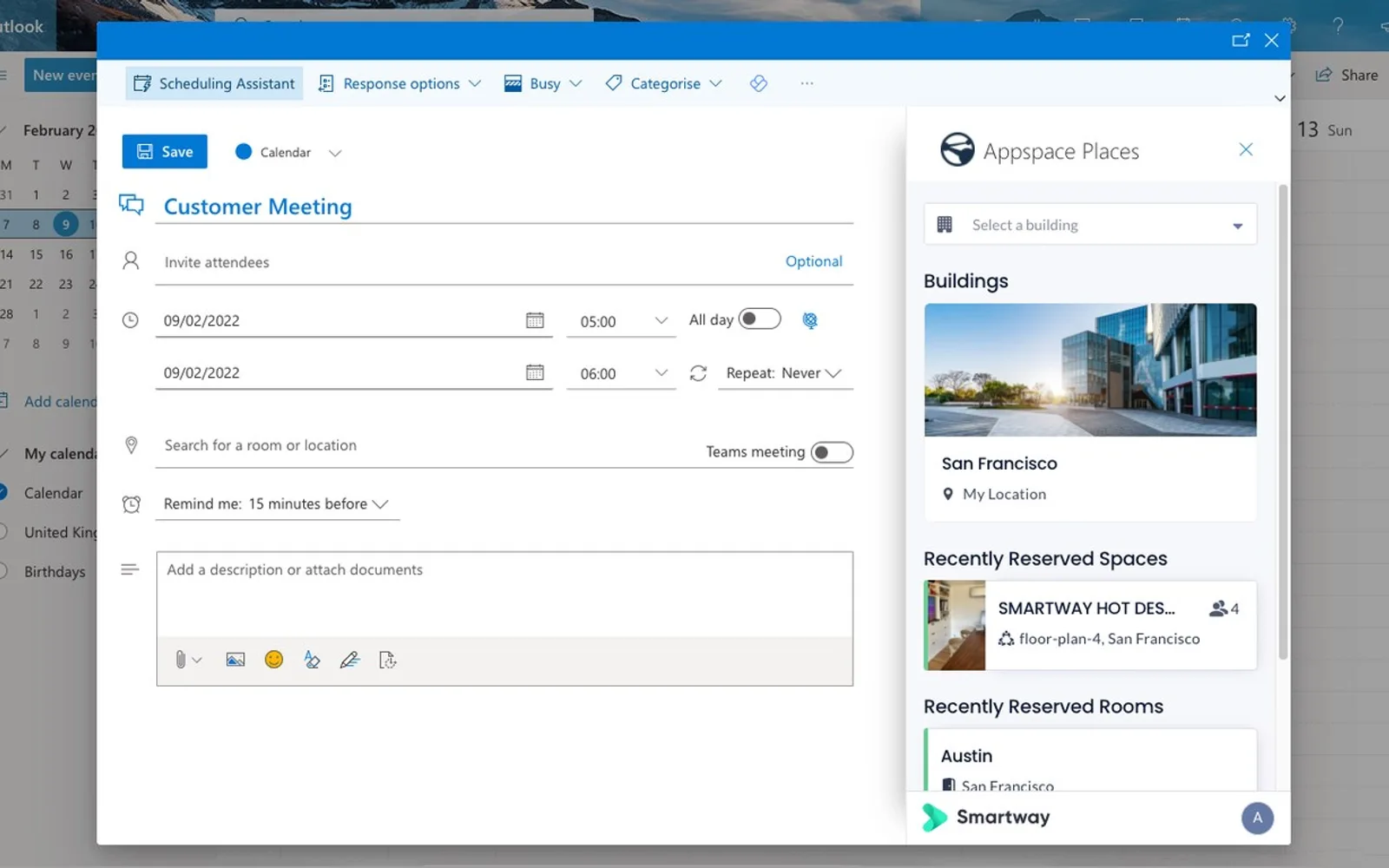This screenshot has height=868, width=1389.
Task: Click the drawing pen icon
Action: (x=350, y=660)
